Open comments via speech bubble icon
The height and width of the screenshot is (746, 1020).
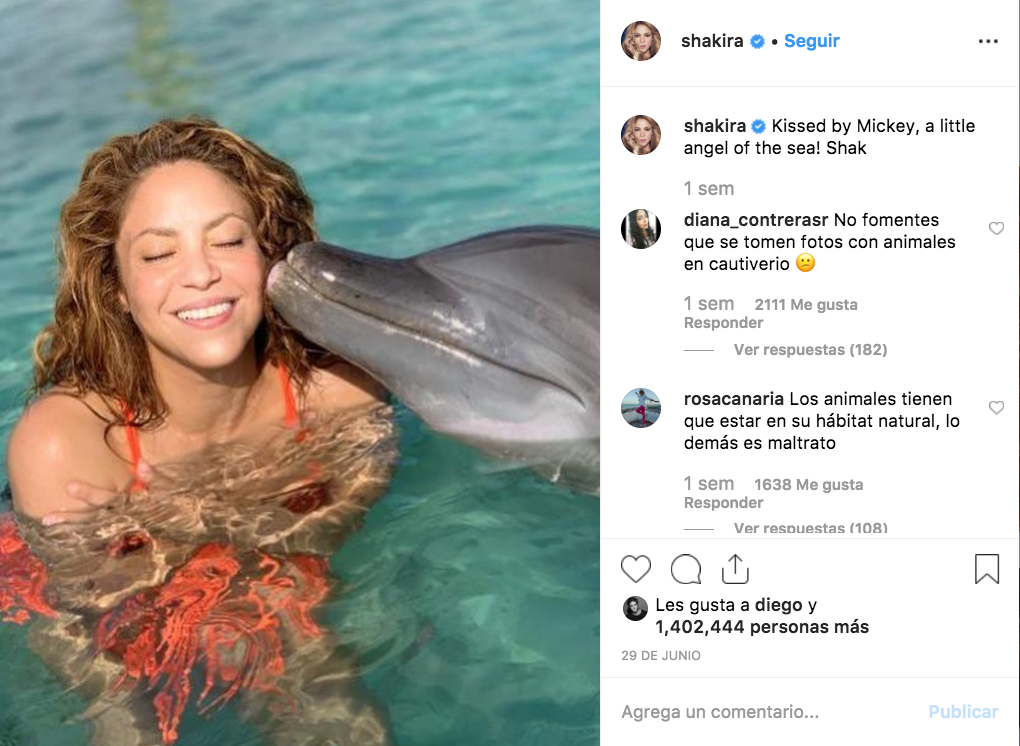point(686,569)
